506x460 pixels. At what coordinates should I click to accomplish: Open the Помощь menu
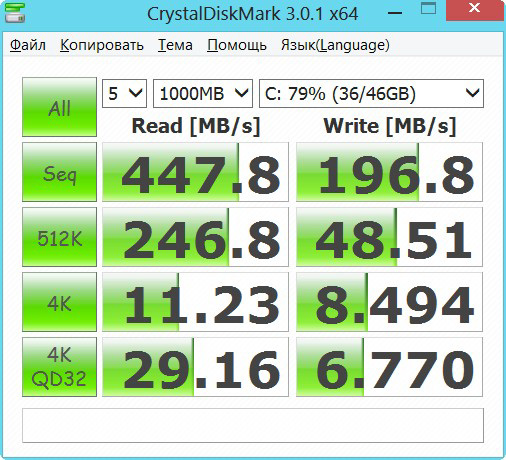(x=237, y=45)
